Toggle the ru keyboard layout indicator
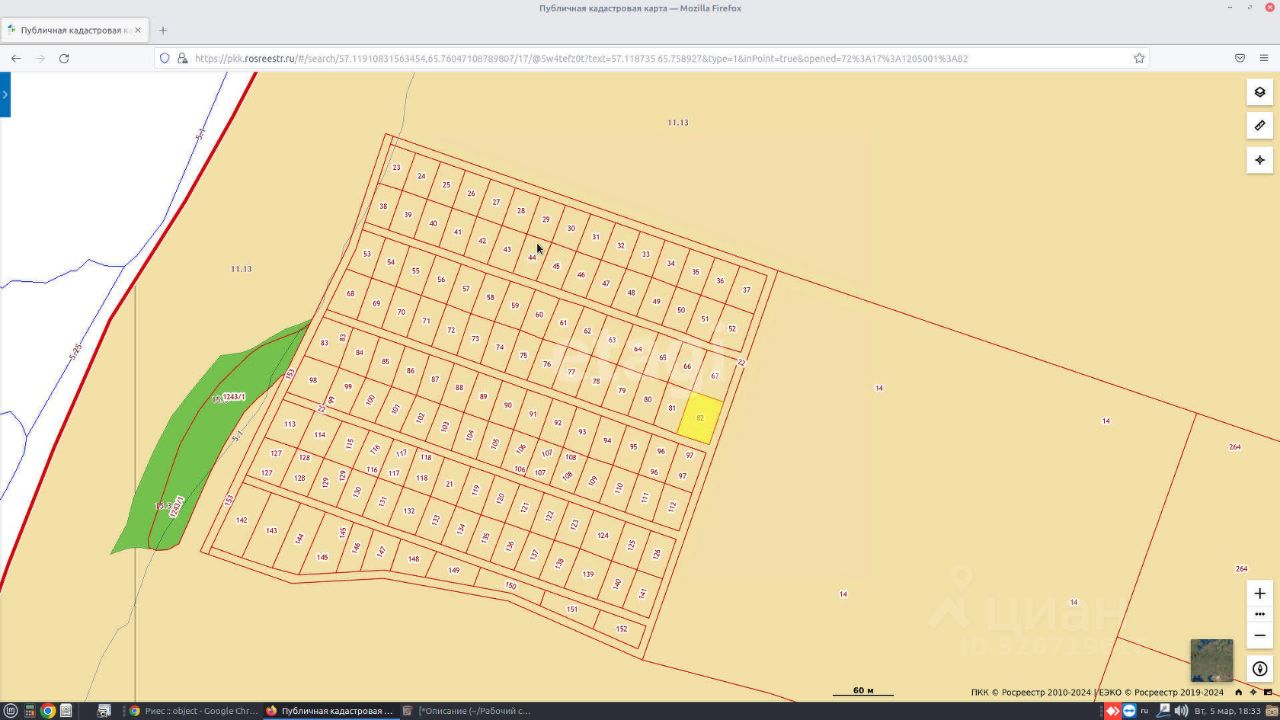Screen dimensions: 1280x720 tap(1144, 711)
